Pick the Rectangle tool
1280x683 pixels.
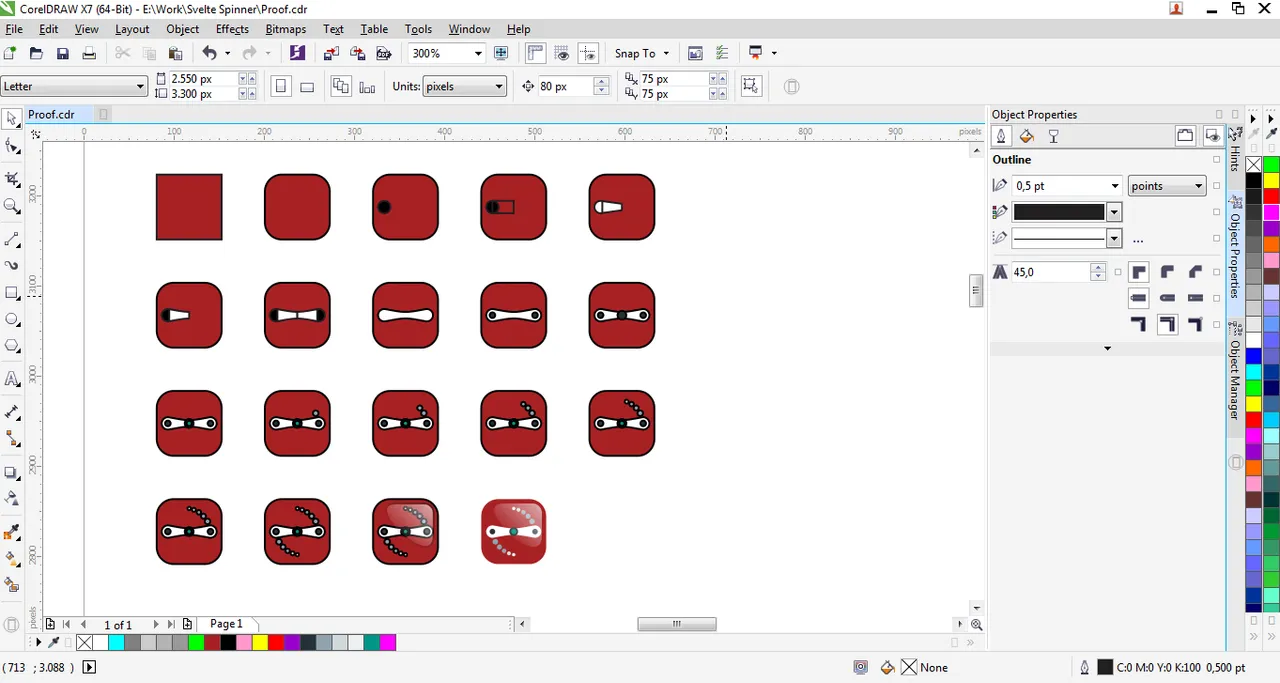pos(12,293)
